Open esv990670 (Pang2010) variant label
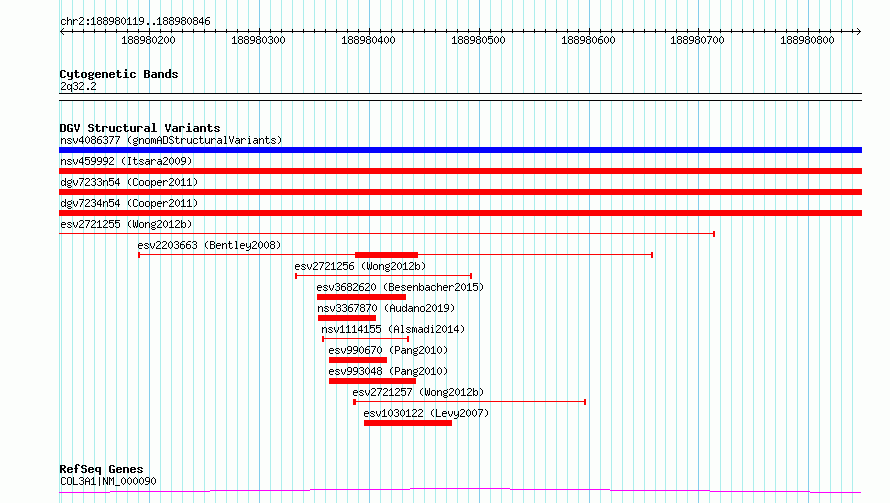This screenshot has width=890, height=503. pyautogui.click(x=388, y=350)
